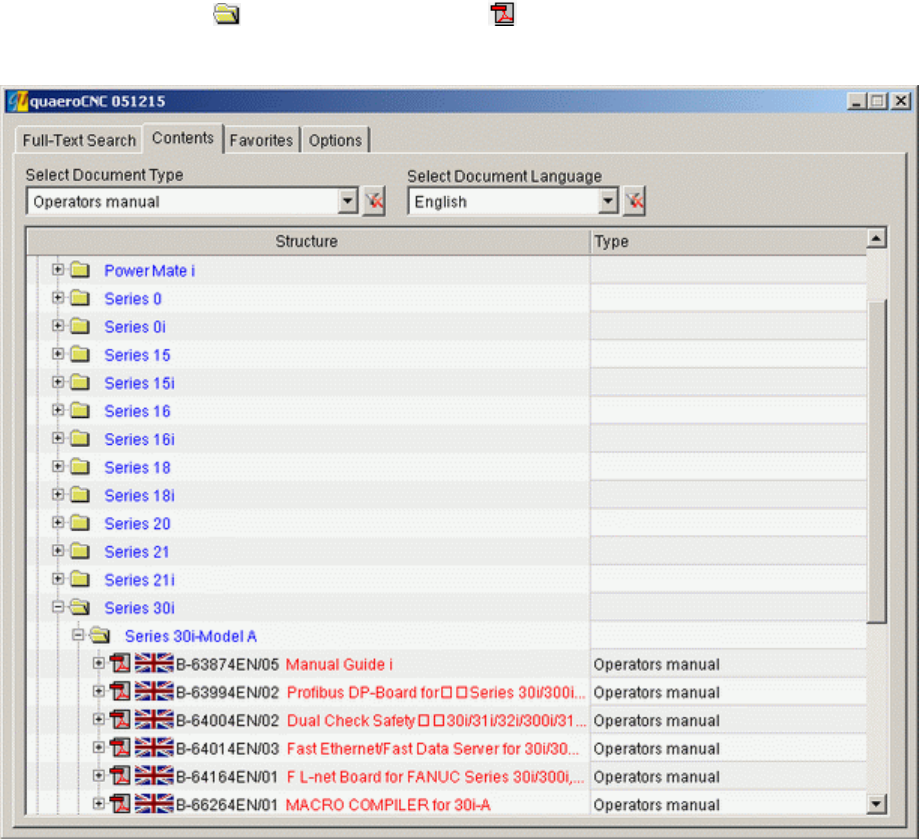Screen dimensions: 919x839
Task: Click the scrollbar down arrow
Action: coord(876,804)
